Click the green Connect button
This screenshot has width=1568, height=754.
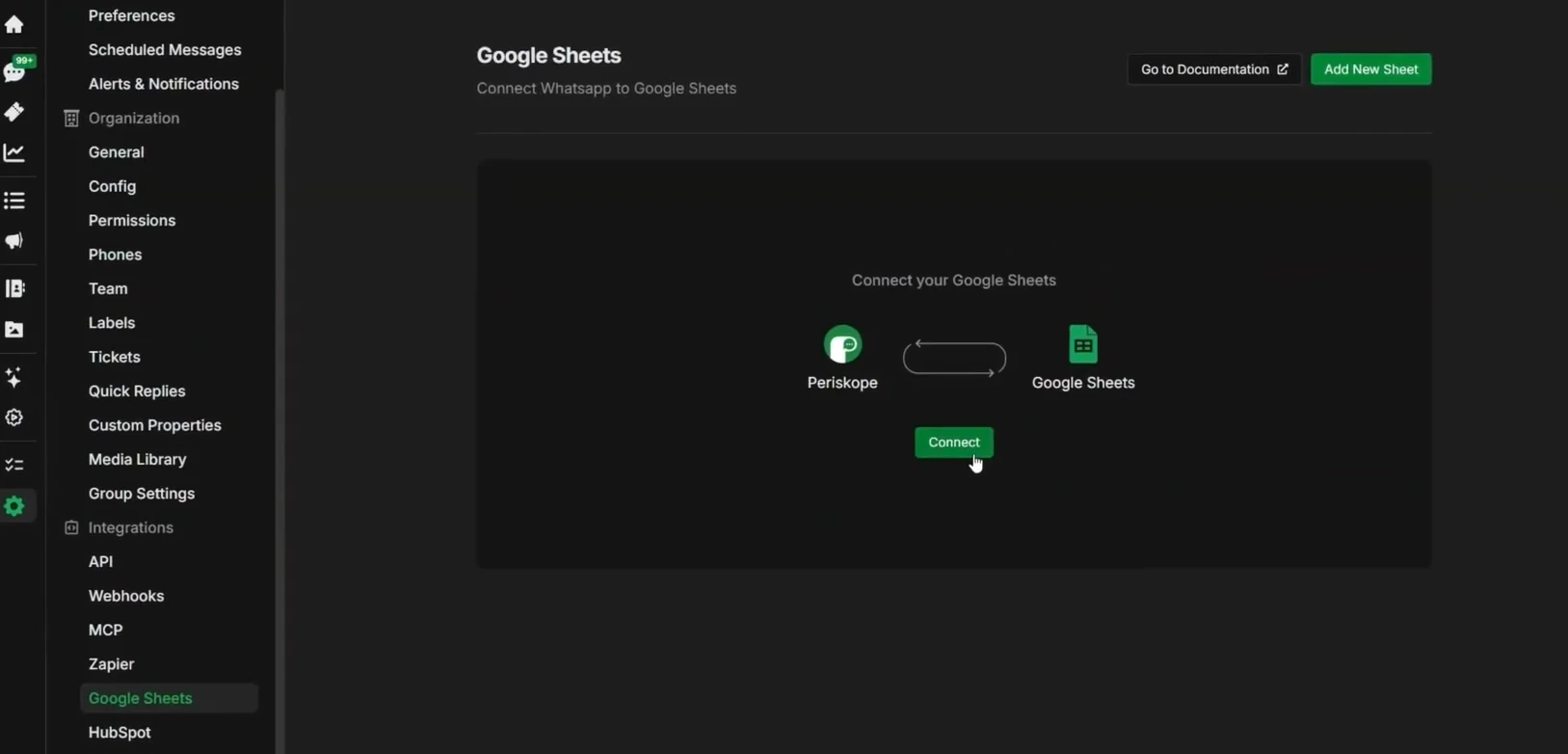(x=954, y=443)
